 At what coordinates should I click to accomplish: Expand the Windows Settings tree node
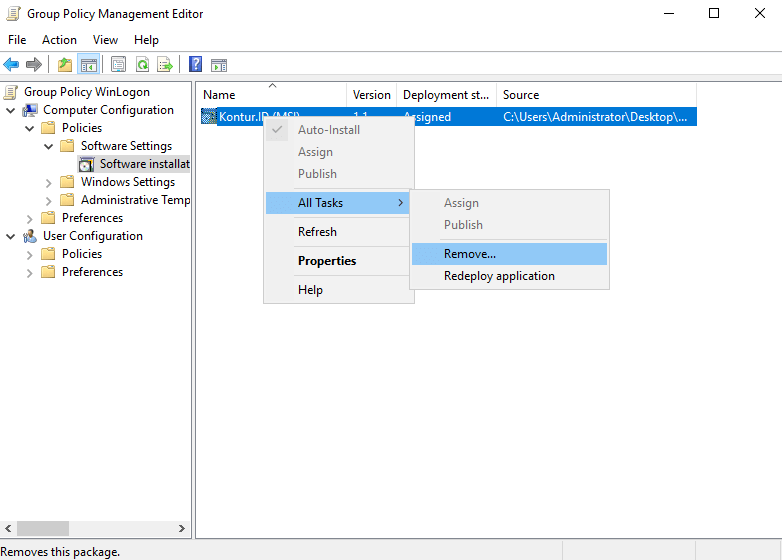point(49,182)
